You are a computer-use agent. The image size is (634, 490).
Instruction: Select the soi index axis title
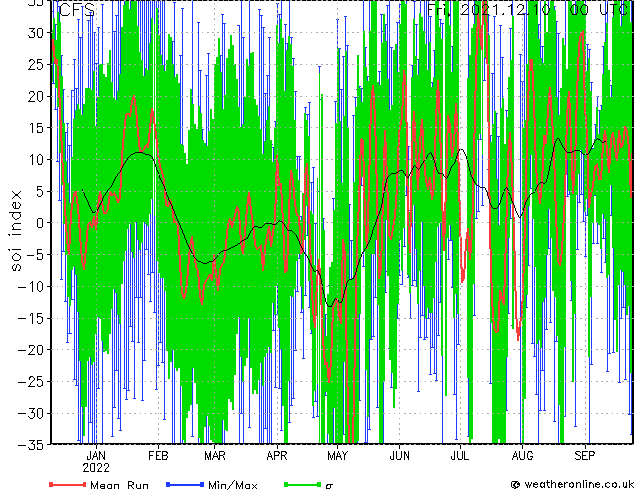click(15, 230)
